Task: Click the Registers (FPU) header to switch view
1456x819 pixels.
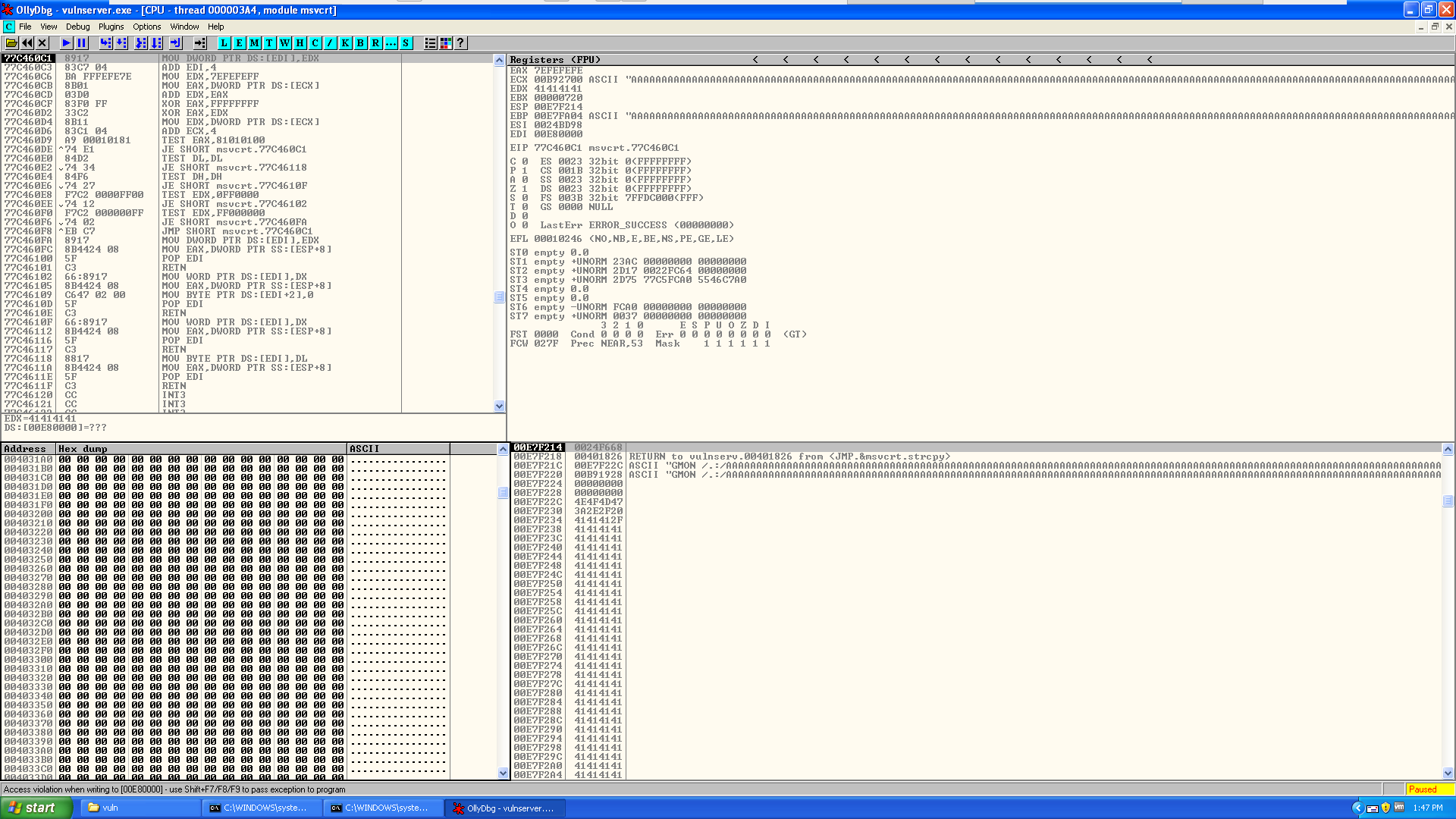Action: (555, 59)
